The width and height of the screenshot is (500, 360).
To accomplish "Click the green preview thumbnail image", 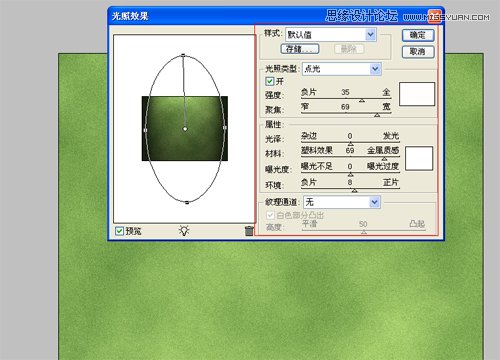I will coord(185,128).
